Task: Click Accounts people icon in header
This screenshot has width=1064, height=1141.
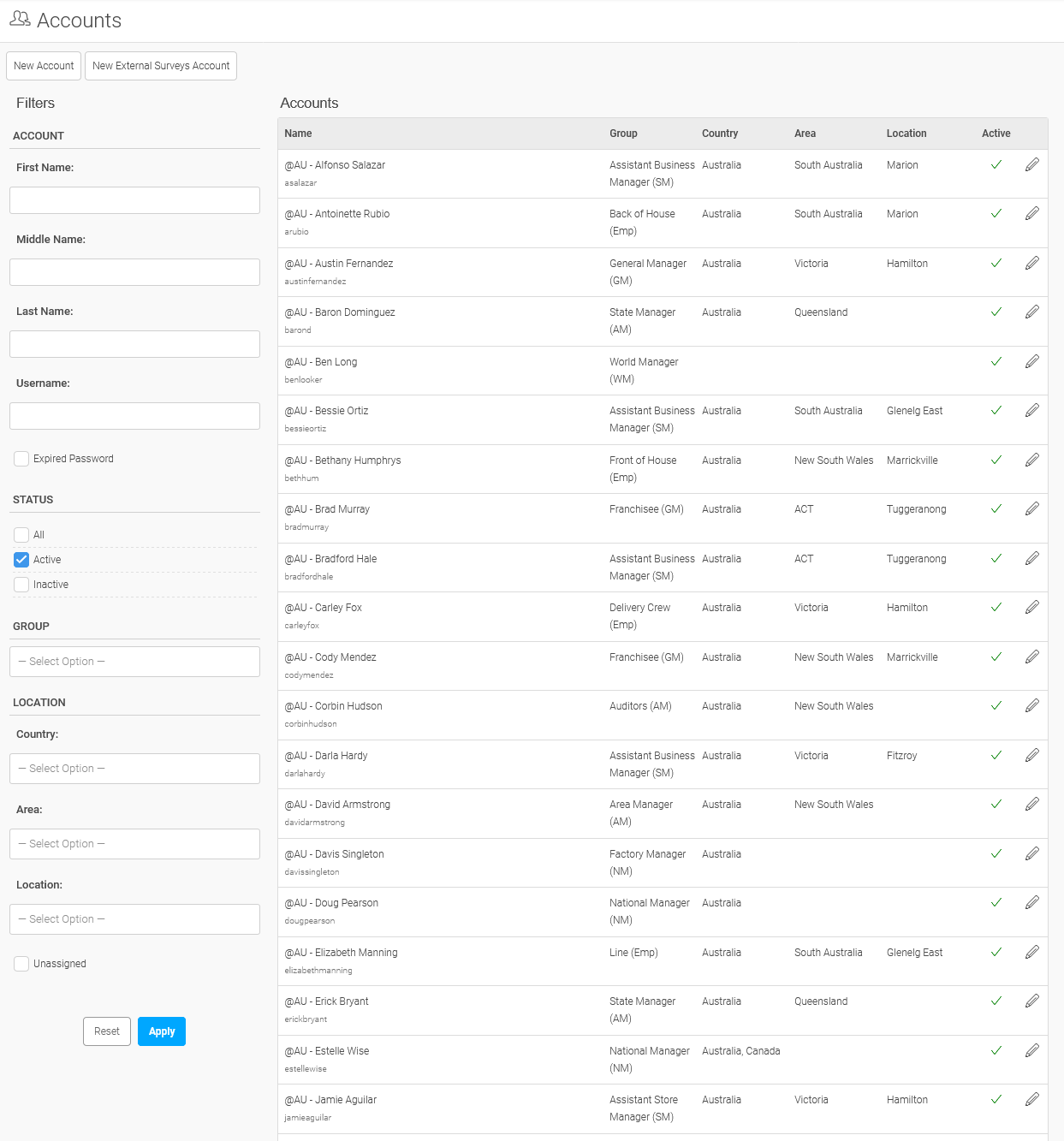Action: (20, 19)
